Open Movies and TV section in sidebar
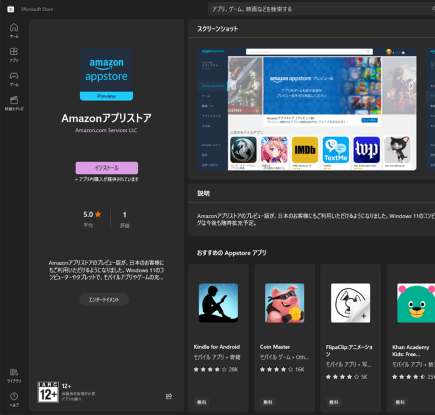Image resolution: width=435 pixels, height=415 pixels. click(x=14, y=103)
